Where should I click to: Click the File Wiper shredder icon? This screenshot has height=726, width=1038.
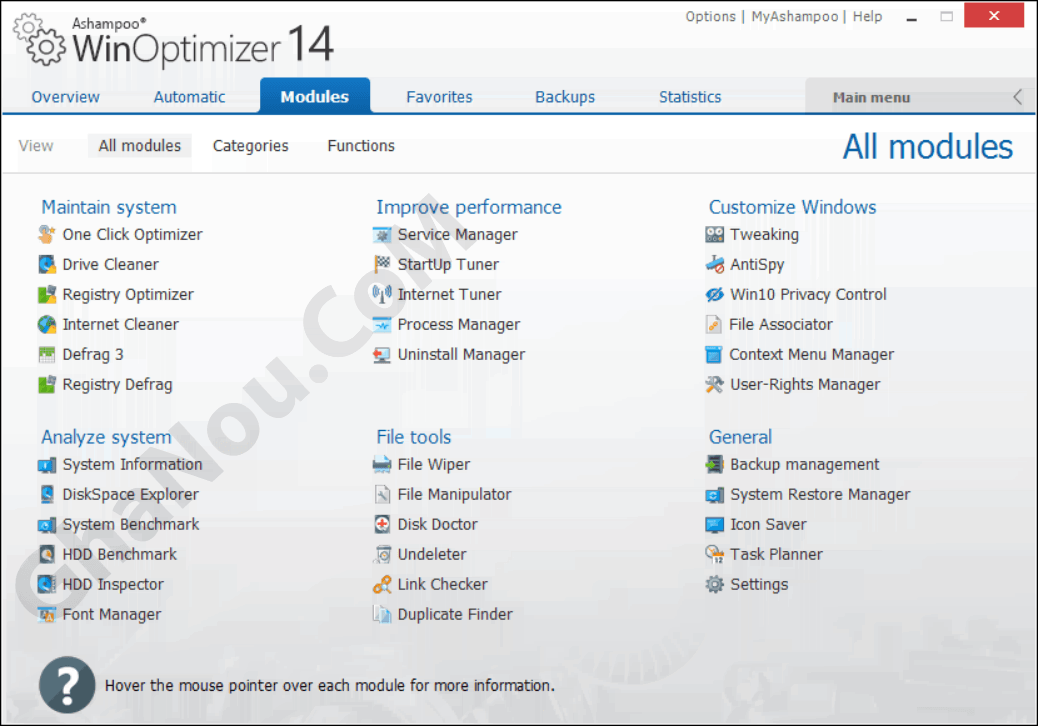click(x=382, y=465)
